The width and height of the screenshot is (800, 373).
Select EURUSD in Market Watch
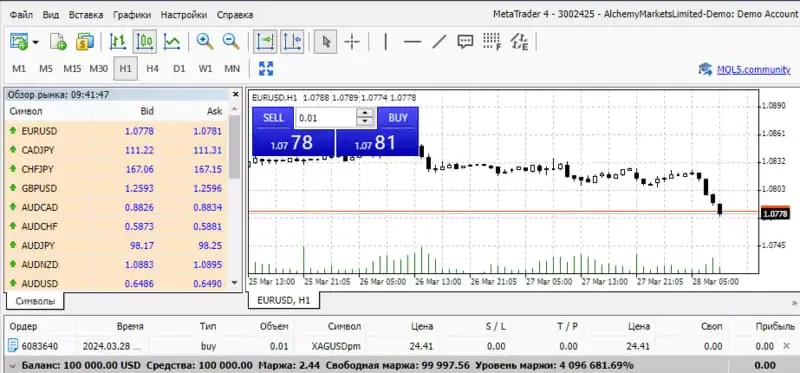(x=116, y=131)
